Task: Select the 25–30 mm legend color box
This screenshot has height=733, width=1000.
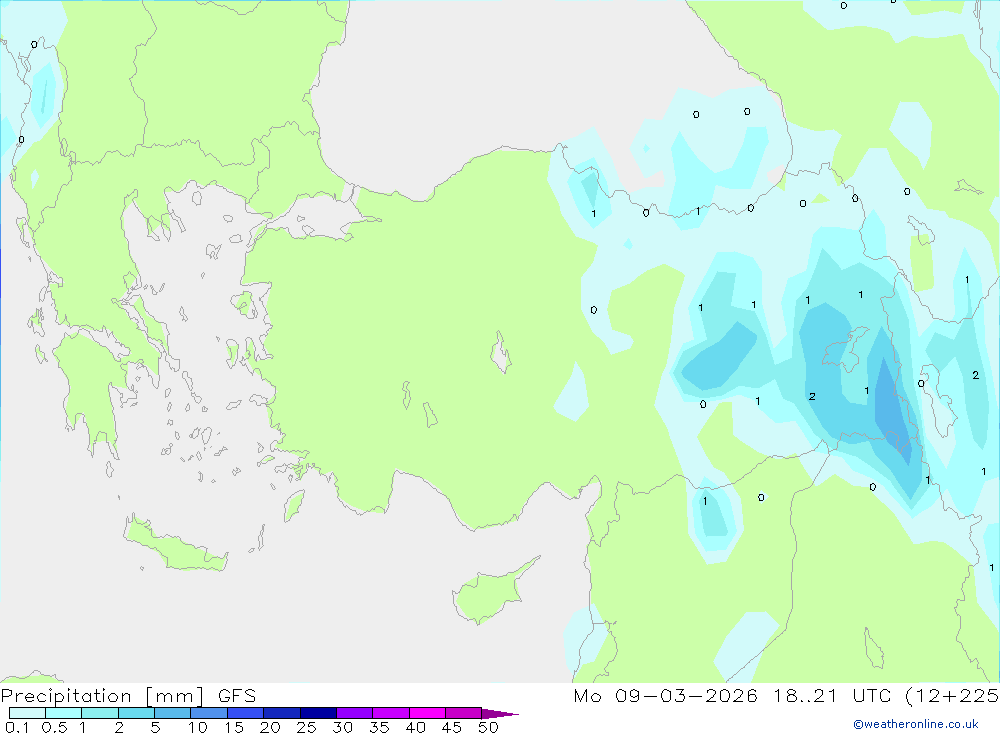Action: click(318, 713)
